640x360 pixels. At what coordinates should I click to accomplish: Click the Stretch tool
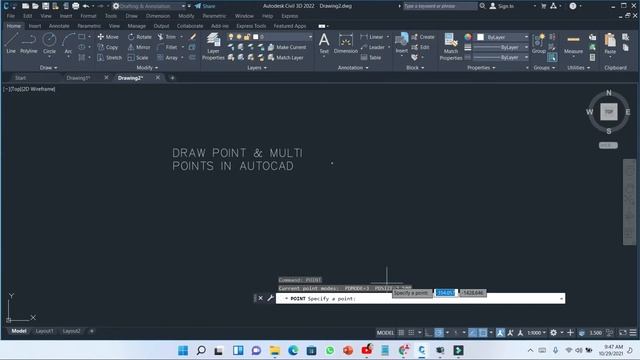[109, 58]
